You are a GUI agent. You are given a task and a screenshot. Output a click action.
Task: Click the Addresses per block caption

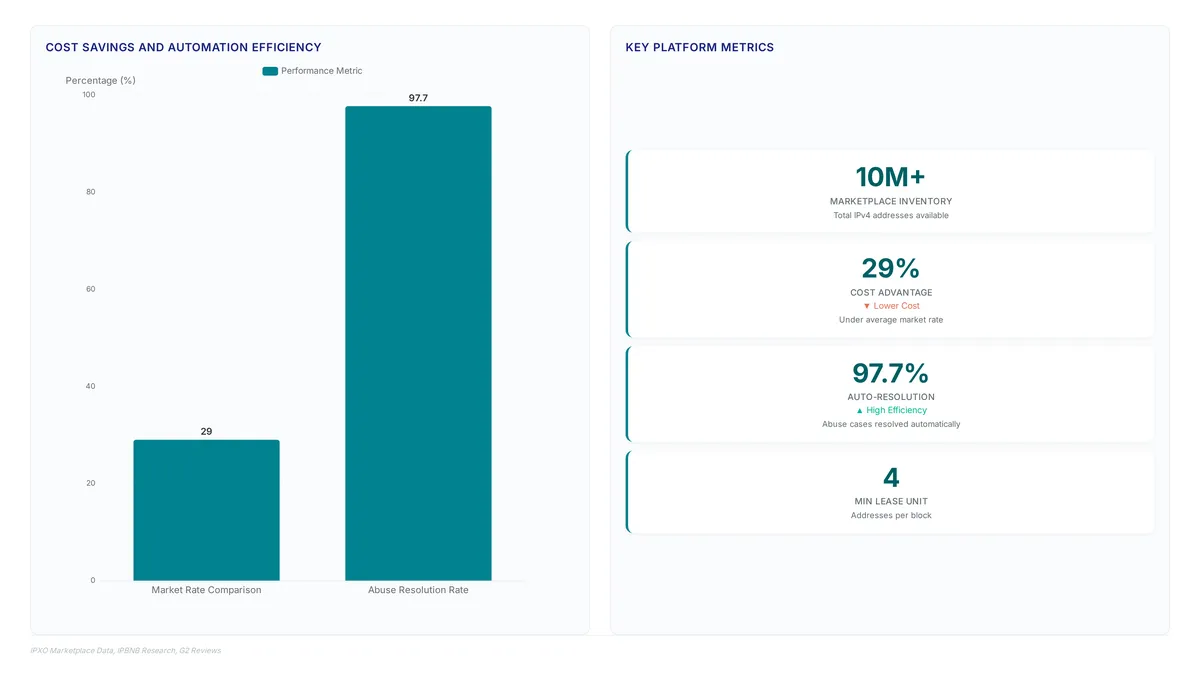point(891,515)
